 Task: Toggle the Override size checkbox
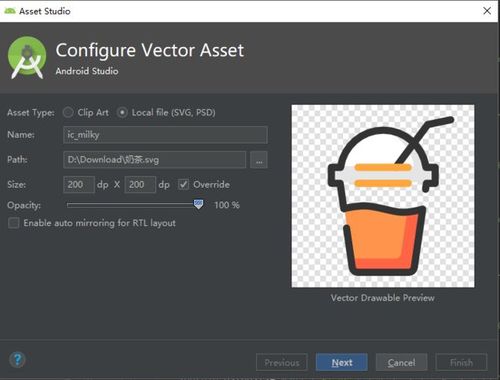(x=183, y=184)
